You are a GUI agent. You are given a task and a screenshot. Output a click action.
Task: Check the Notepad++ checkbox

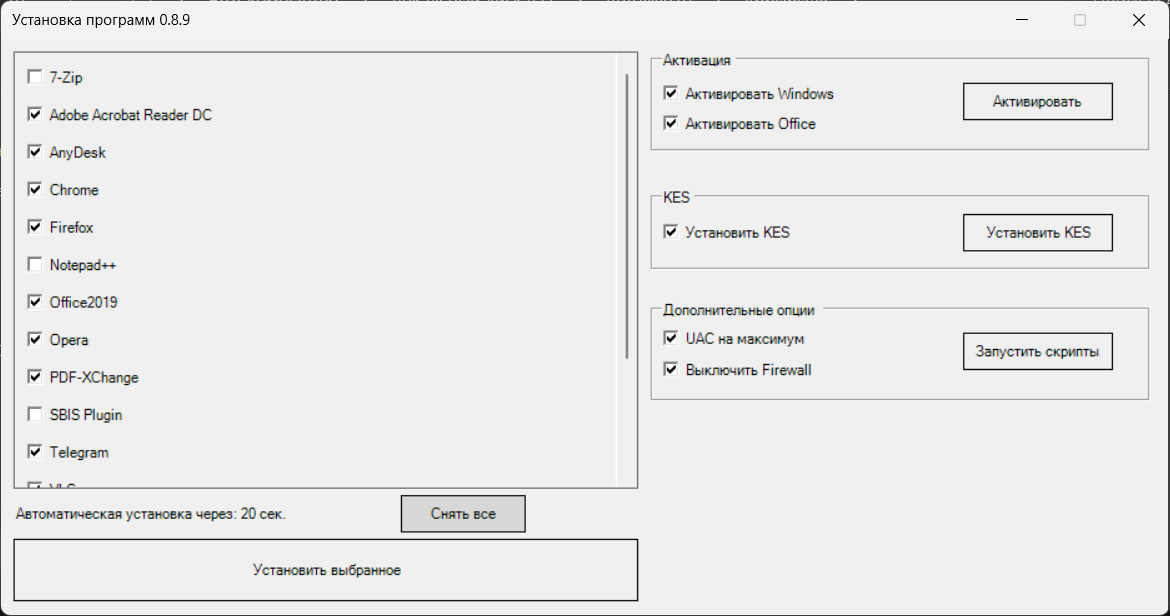[x=34, y=264]
